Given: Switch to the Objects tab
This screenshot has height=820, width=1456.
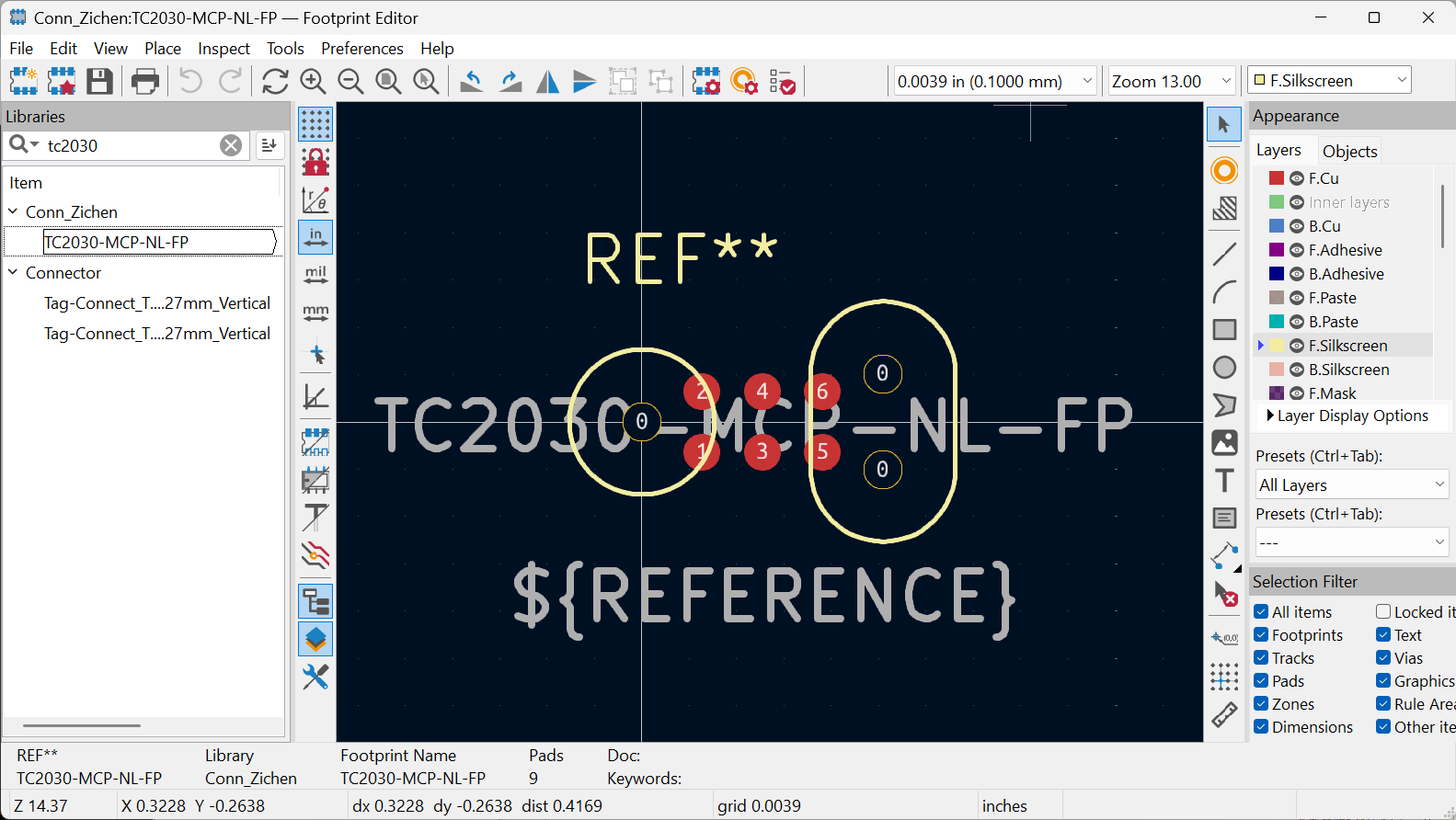Looking at the screenshot, I should point(1349,151).
